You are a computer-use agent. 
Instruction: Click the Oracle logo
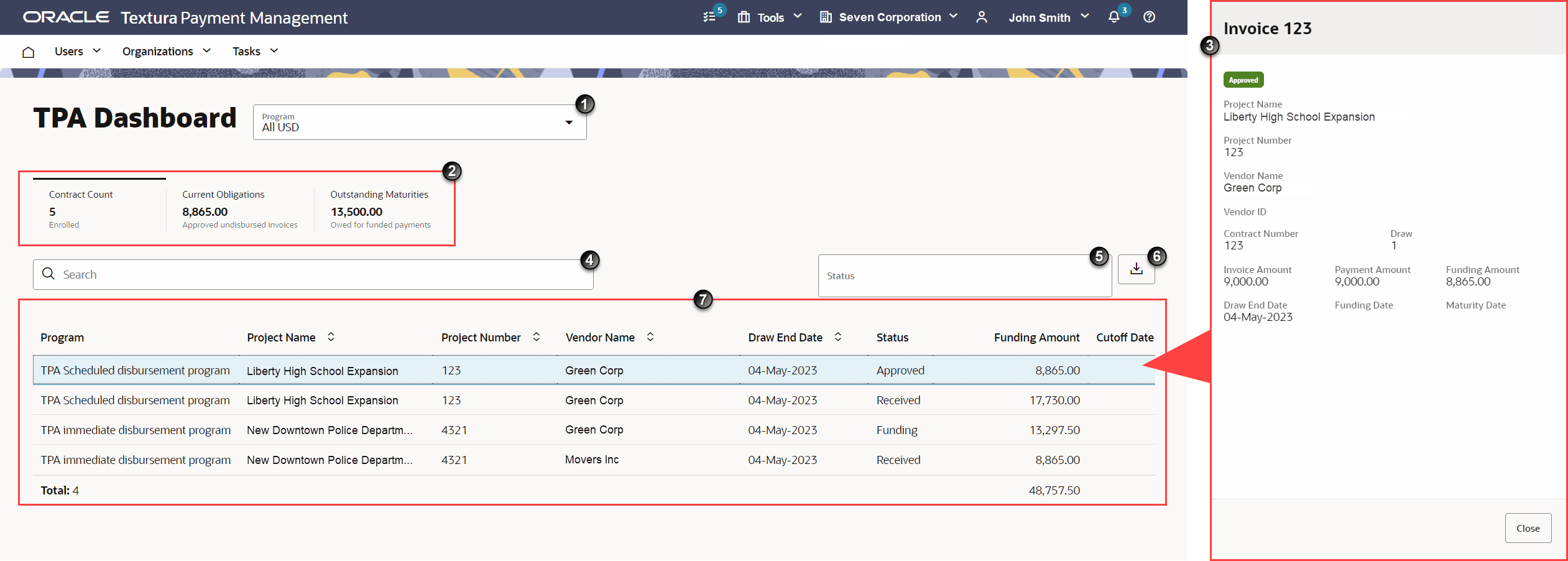(66, 17)
